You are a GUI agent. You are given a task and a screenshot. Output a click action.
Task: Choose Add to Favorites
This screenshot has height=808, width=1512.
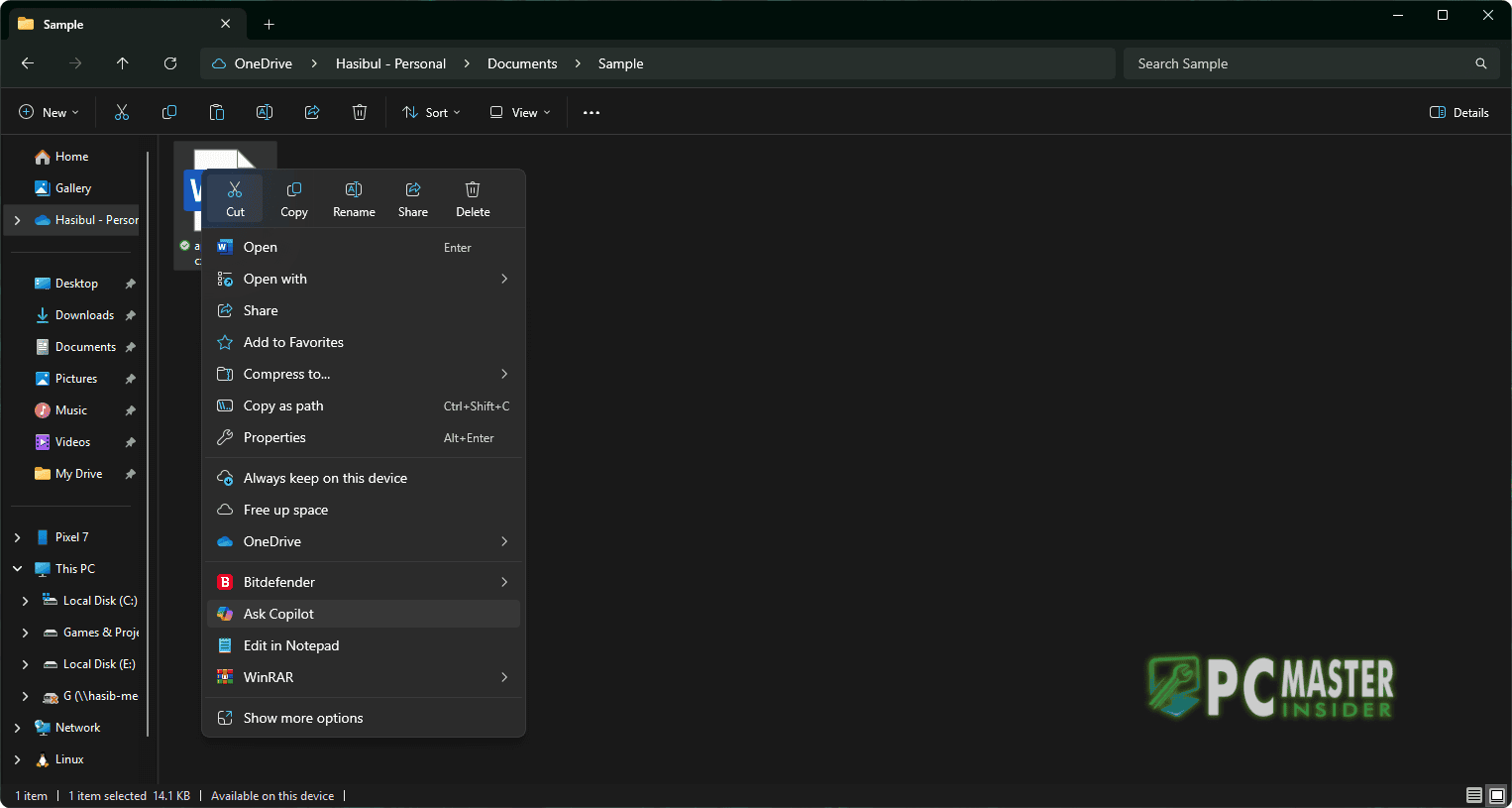[x=364, y=342]
